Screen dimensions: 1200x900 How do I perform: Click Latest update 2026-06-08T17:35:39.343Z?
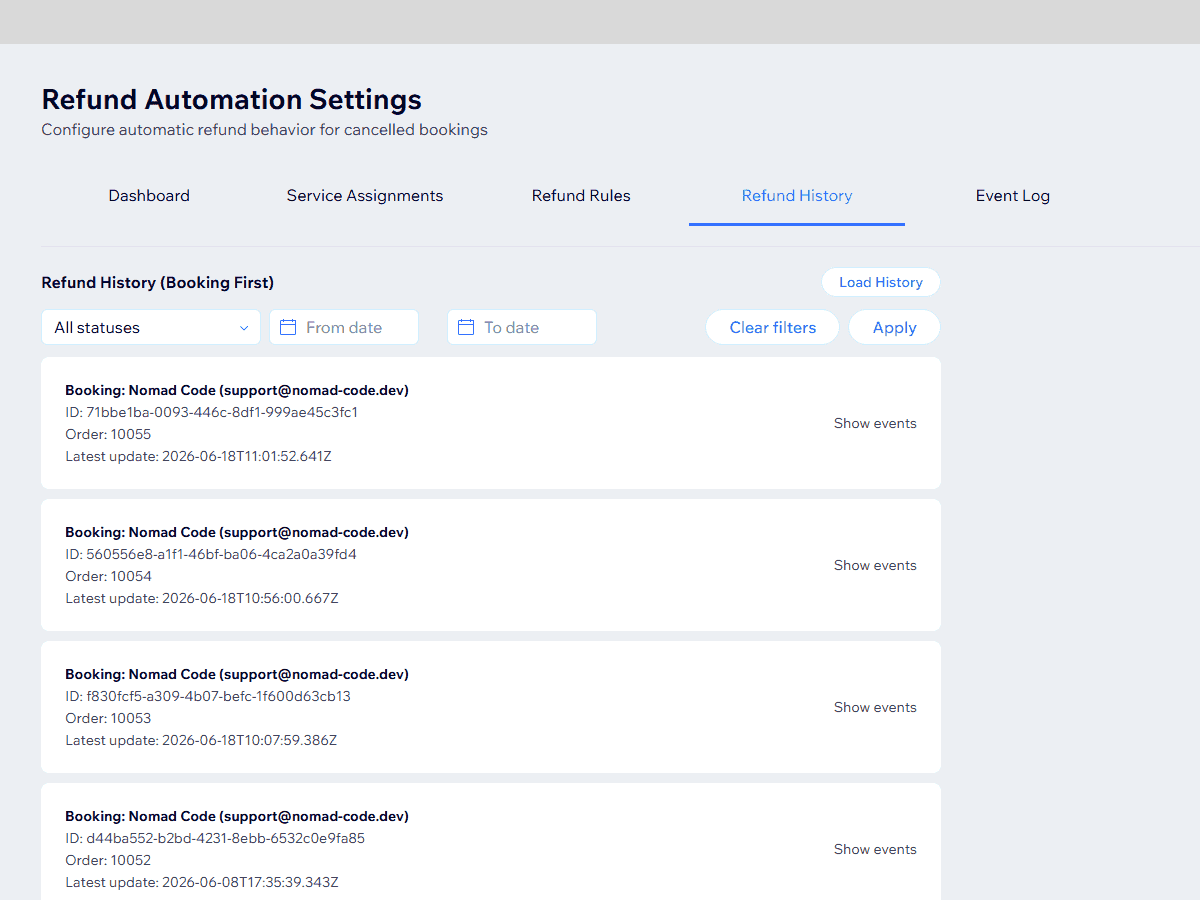[x=202, y=882]
